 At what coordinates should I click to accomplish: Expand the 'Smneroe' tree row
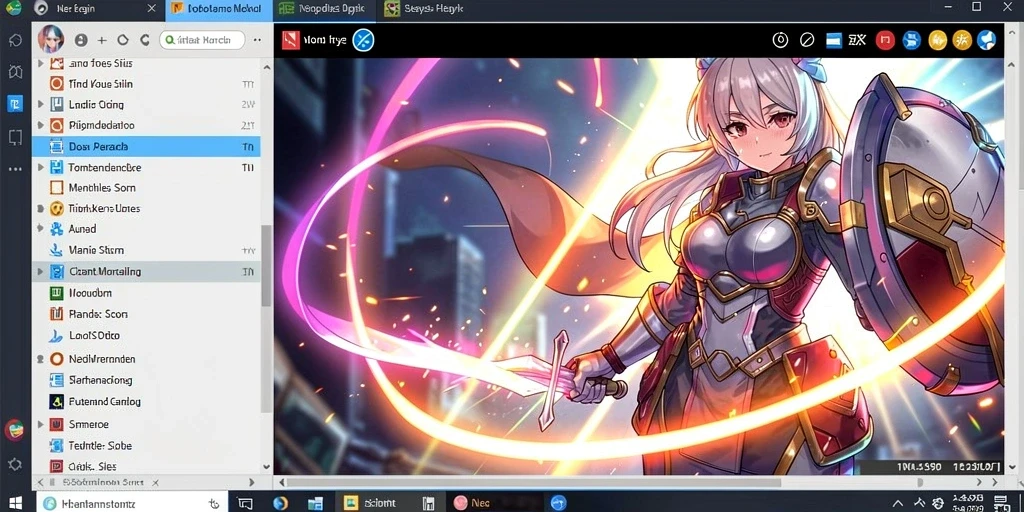coord(41,424)
